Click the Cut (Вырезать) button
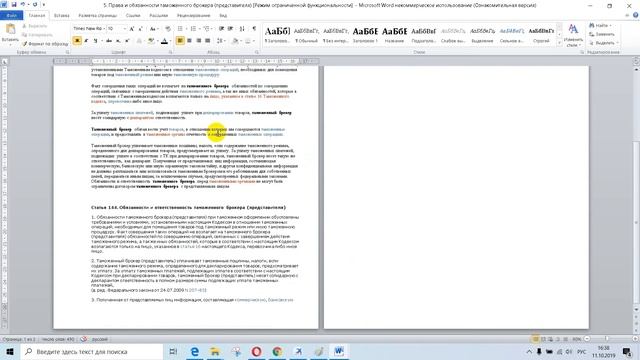The width and height of the screenshot is (640, 360). [x=35, y=26]
